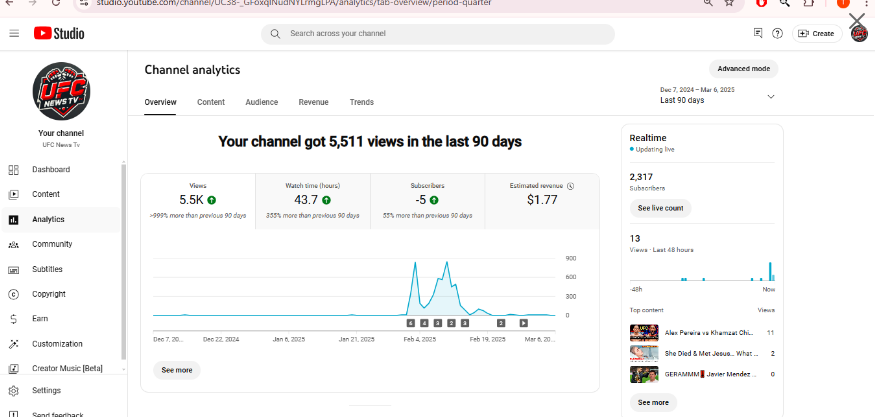Click the green arrow beside -5 subscribers
Viewport: 875px width, 417px height.
[x=434, y=200]
